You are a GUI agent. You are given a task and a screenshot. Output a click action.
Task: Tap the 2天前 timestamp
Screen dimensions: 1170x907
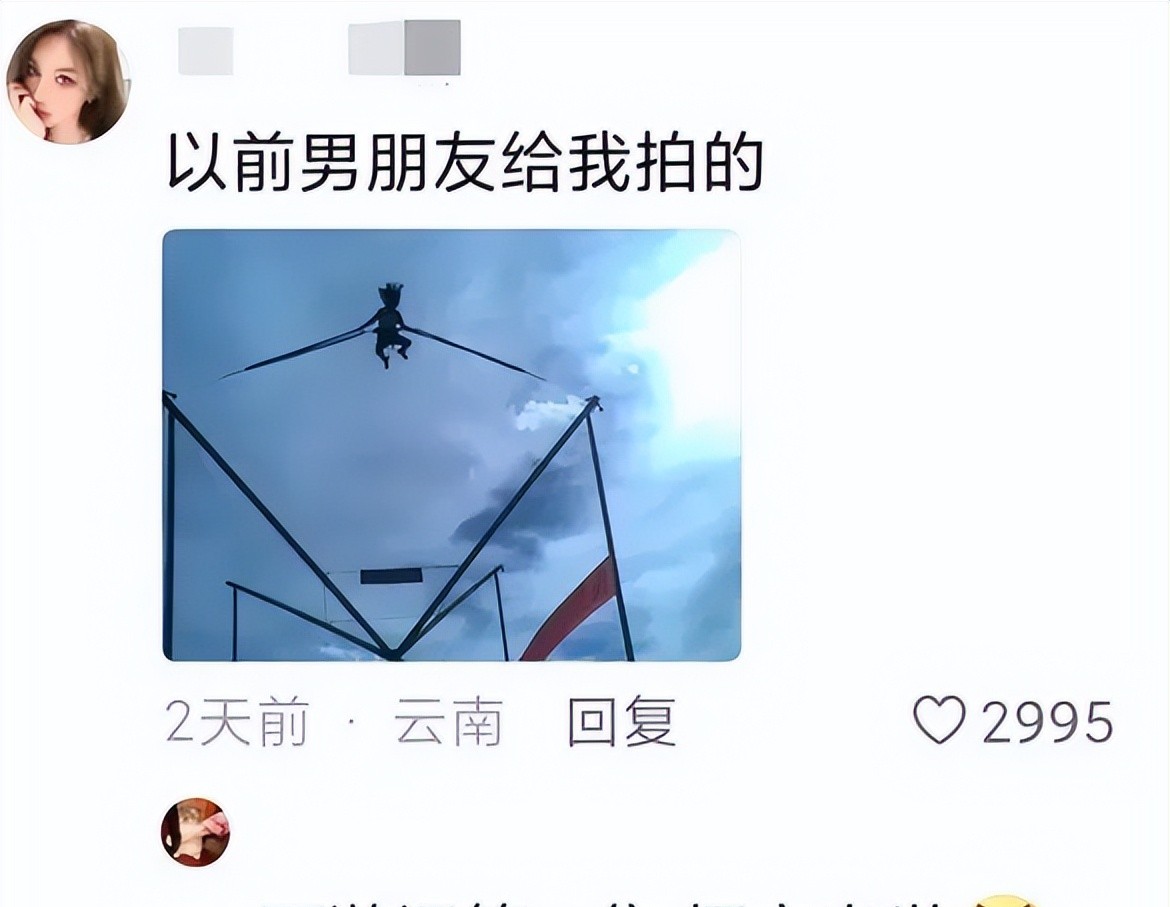point(237,721)
